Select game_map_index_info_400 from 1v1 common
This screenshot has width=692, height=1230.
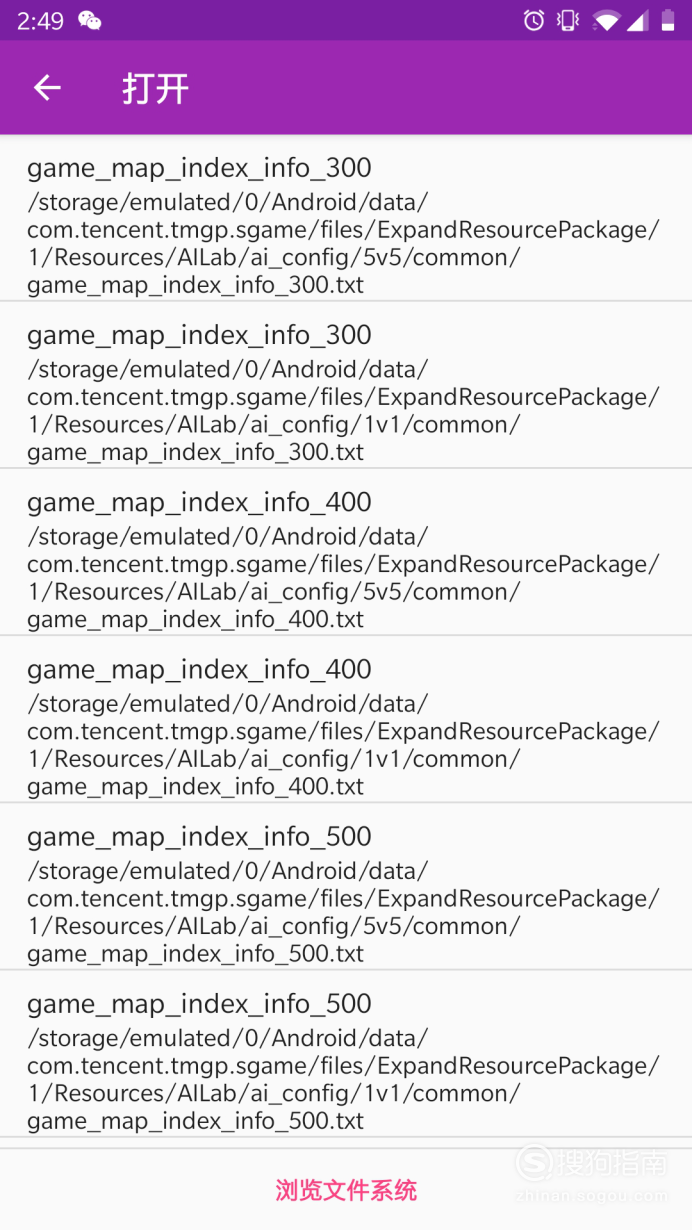pos(346,719)
